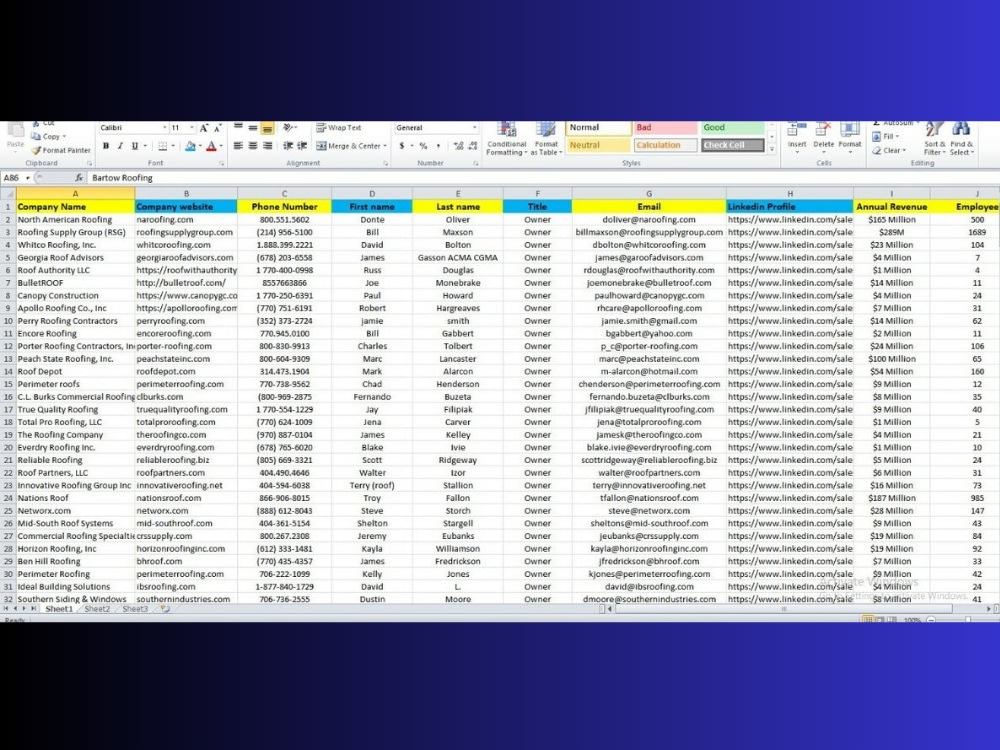Expand the cell Styles gallery More arrow
The height and width of the screenshot is (750, 1000).
pos(772,149)
